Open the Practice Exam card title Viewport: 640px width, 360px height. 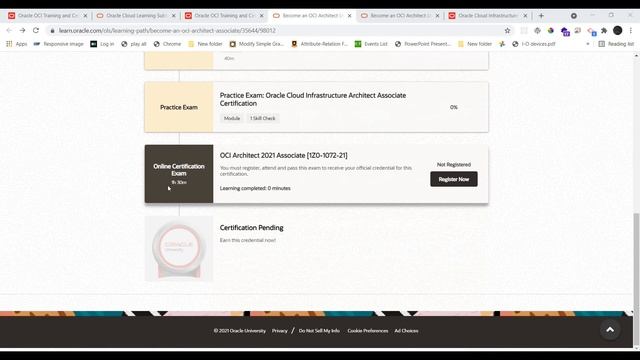(313, 99)
